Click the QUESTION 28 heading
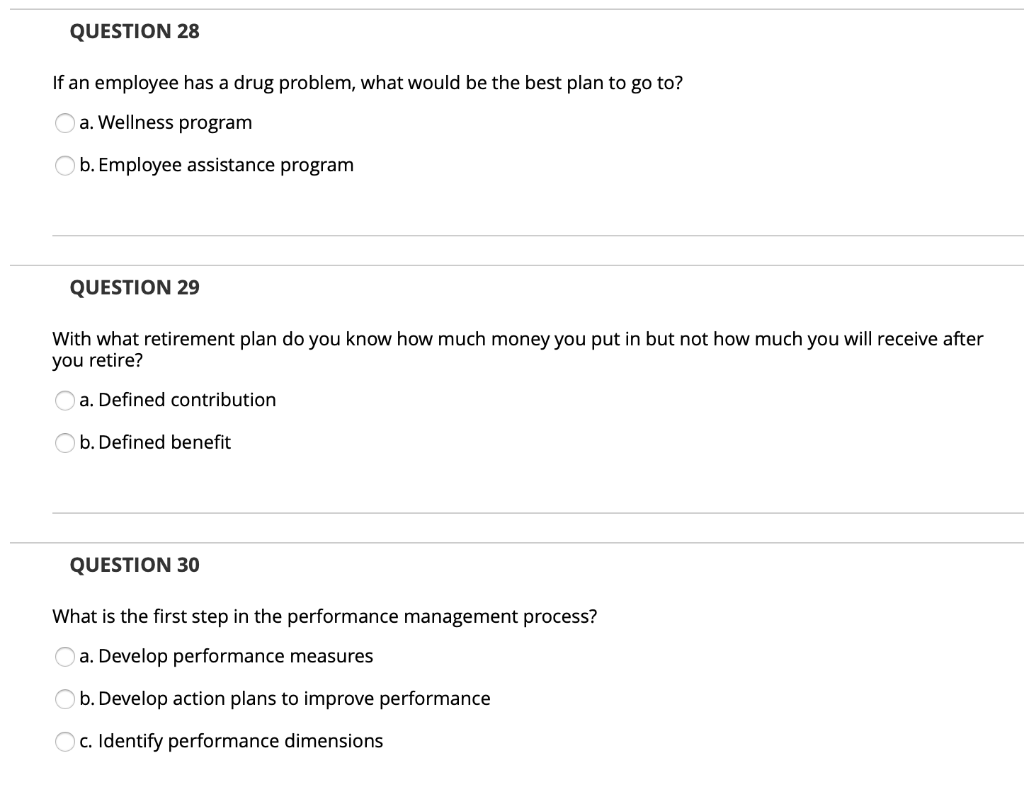1024x787 pixels. (x=135, y=31)
